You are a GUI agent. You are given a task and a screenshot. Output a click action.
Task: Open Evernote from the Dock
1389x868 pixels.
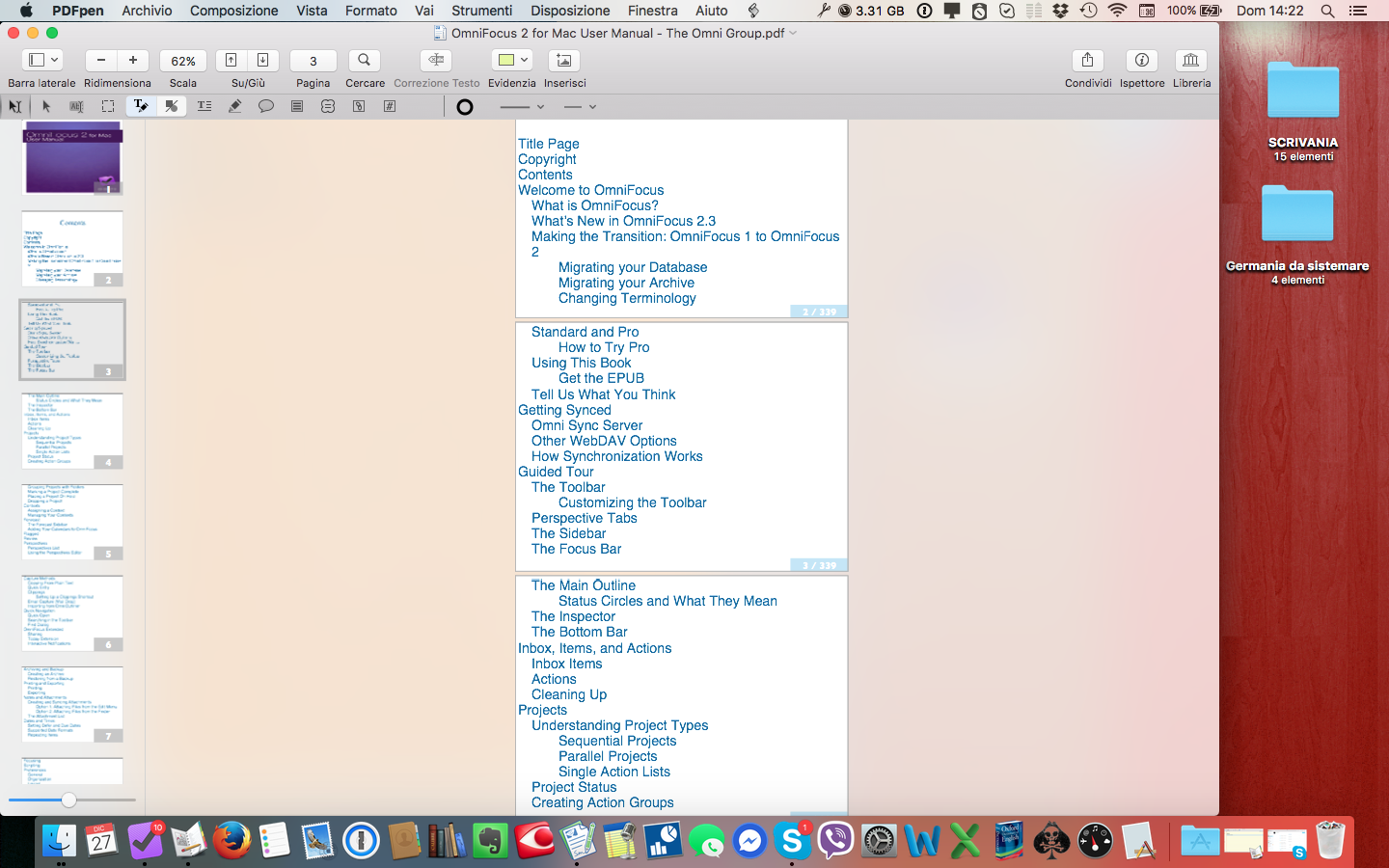tap(490, 841)
